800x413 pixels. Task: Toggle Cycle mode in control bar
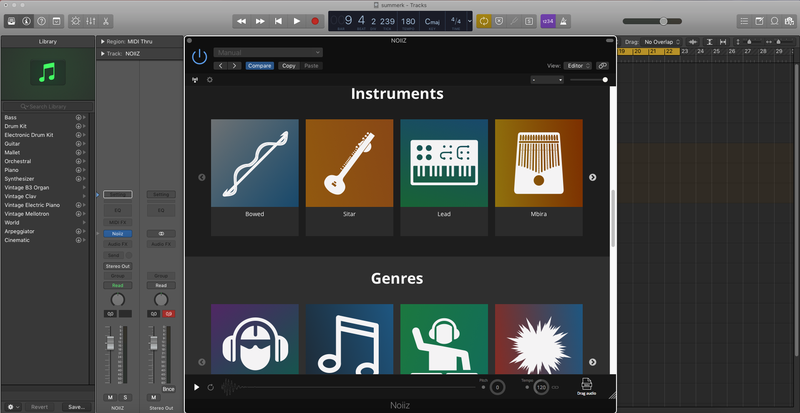[x=483, y=21]
